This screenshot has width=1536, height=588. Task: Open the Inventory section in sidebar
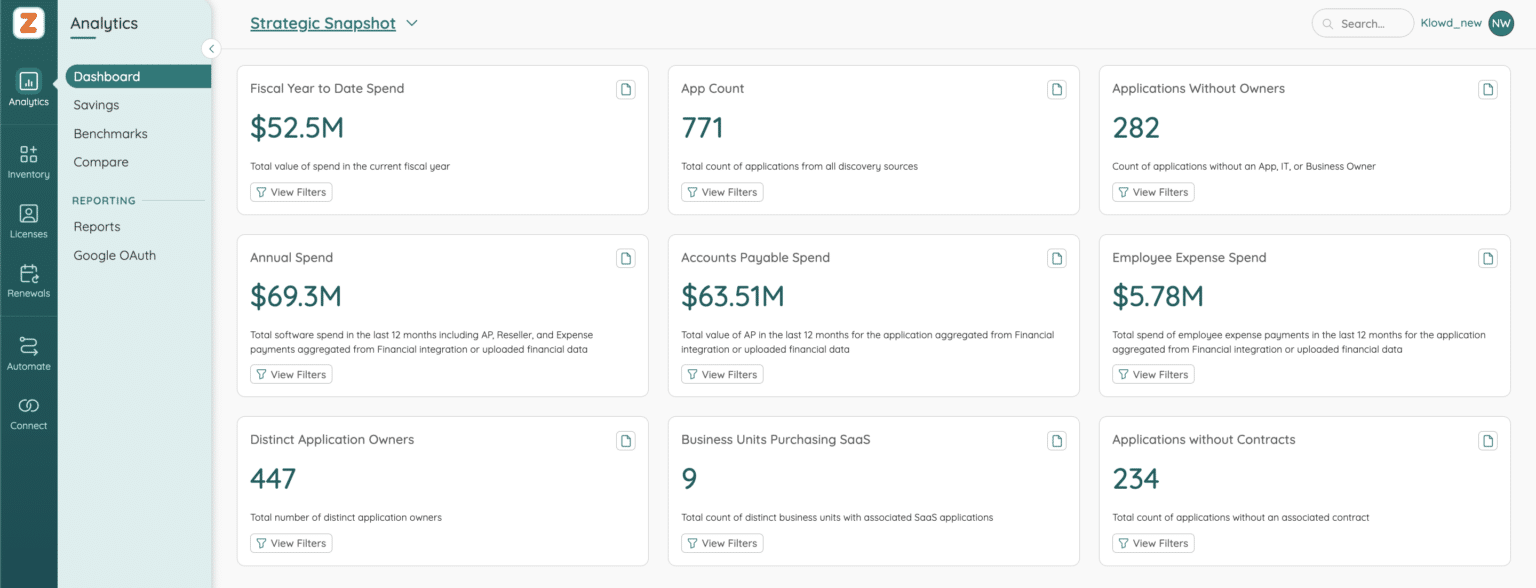(x=28, y=162)
